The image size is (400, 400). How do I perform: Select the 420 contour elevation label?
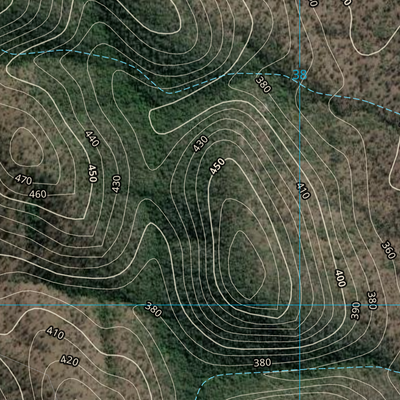(70, 361)
